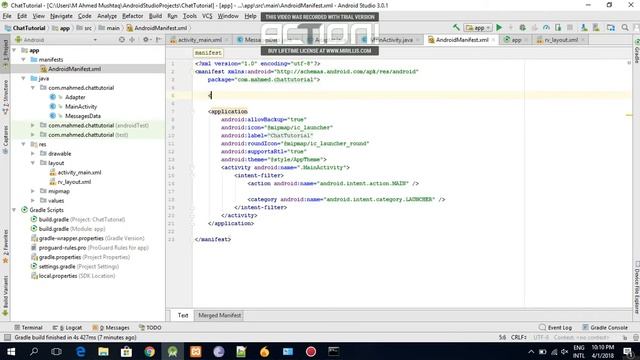
Task: Open the Event Log
Action: (555, 327)
